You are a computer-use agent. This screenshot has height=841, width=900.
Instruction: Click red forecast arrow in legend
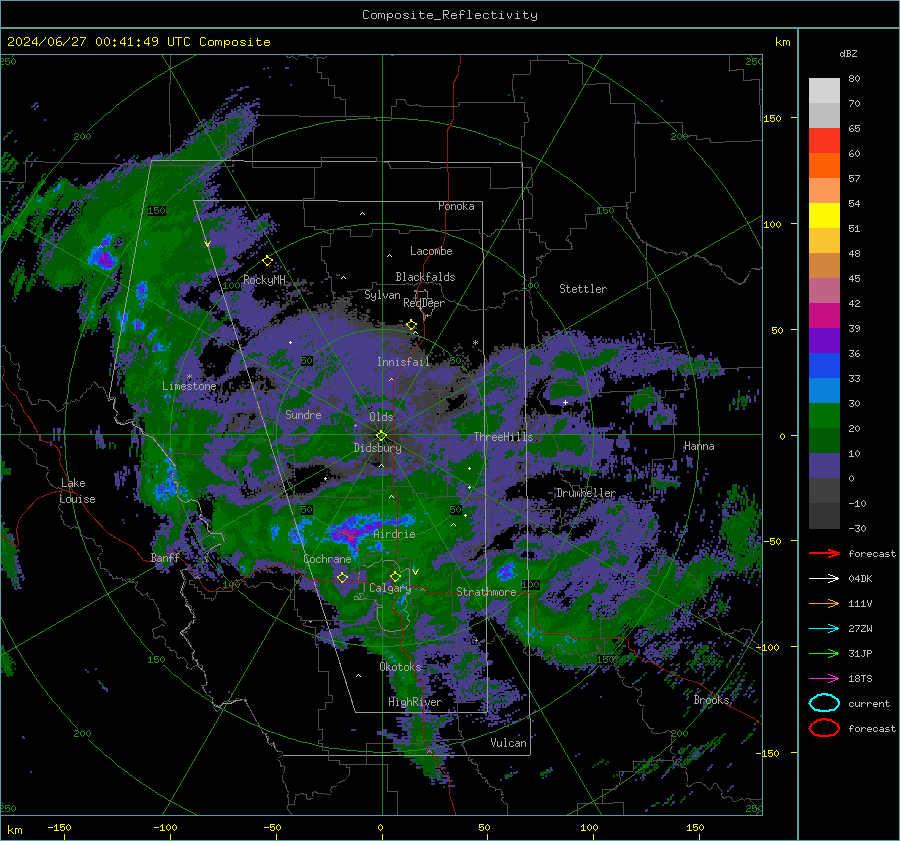(824, 553)
